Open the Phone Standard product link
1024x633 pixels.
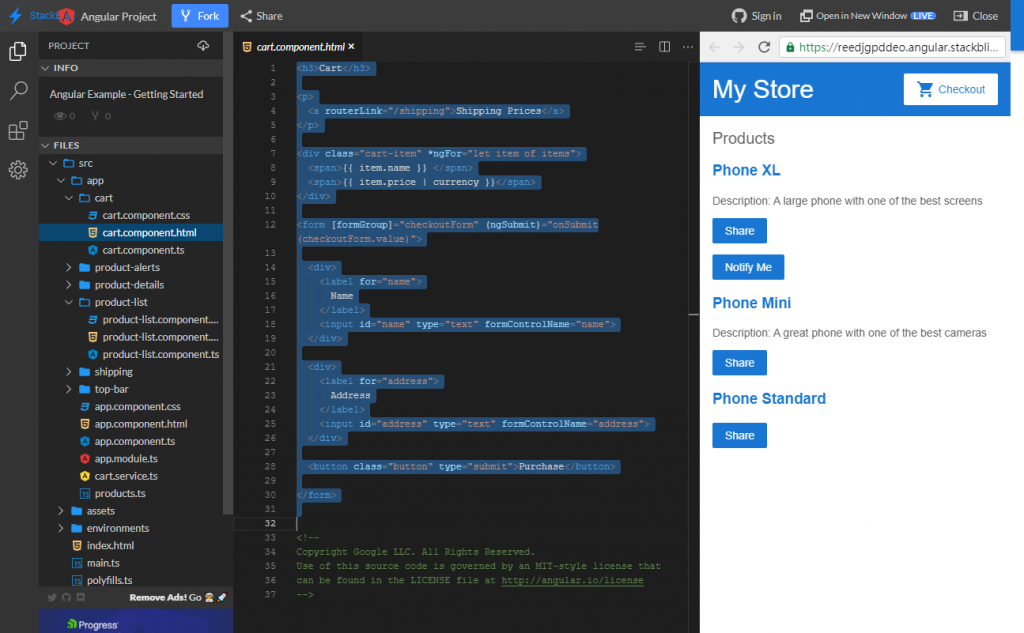pos(769,398)
